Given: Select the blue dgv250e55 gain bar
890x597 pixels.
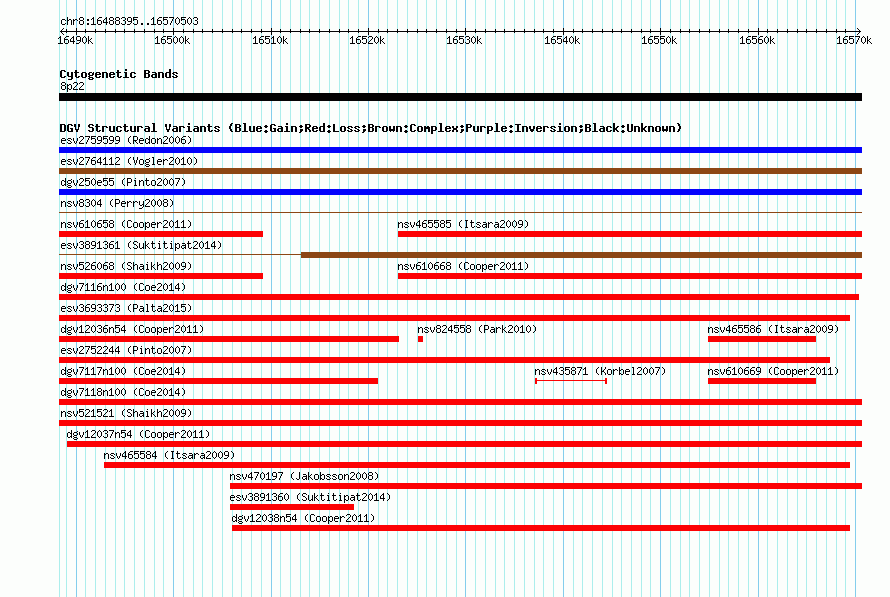Looking at the screenshot, I should point(460,192).
